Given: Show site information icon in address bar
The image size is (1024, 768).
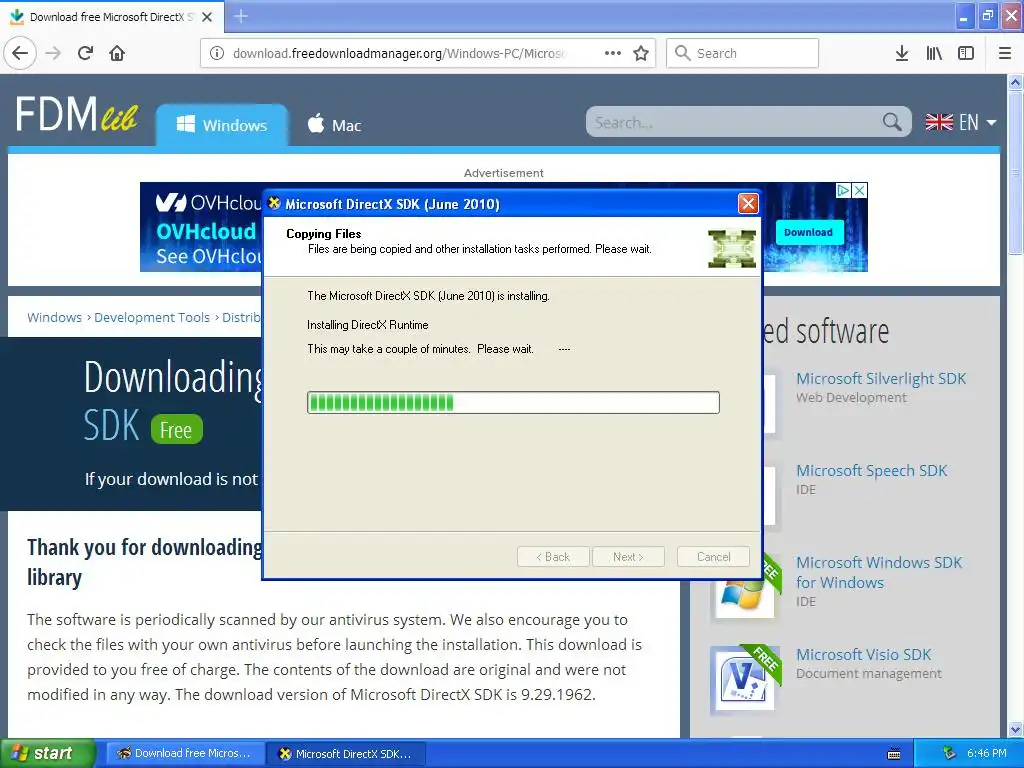Looking at the screenshot, I should pos(217,54).
